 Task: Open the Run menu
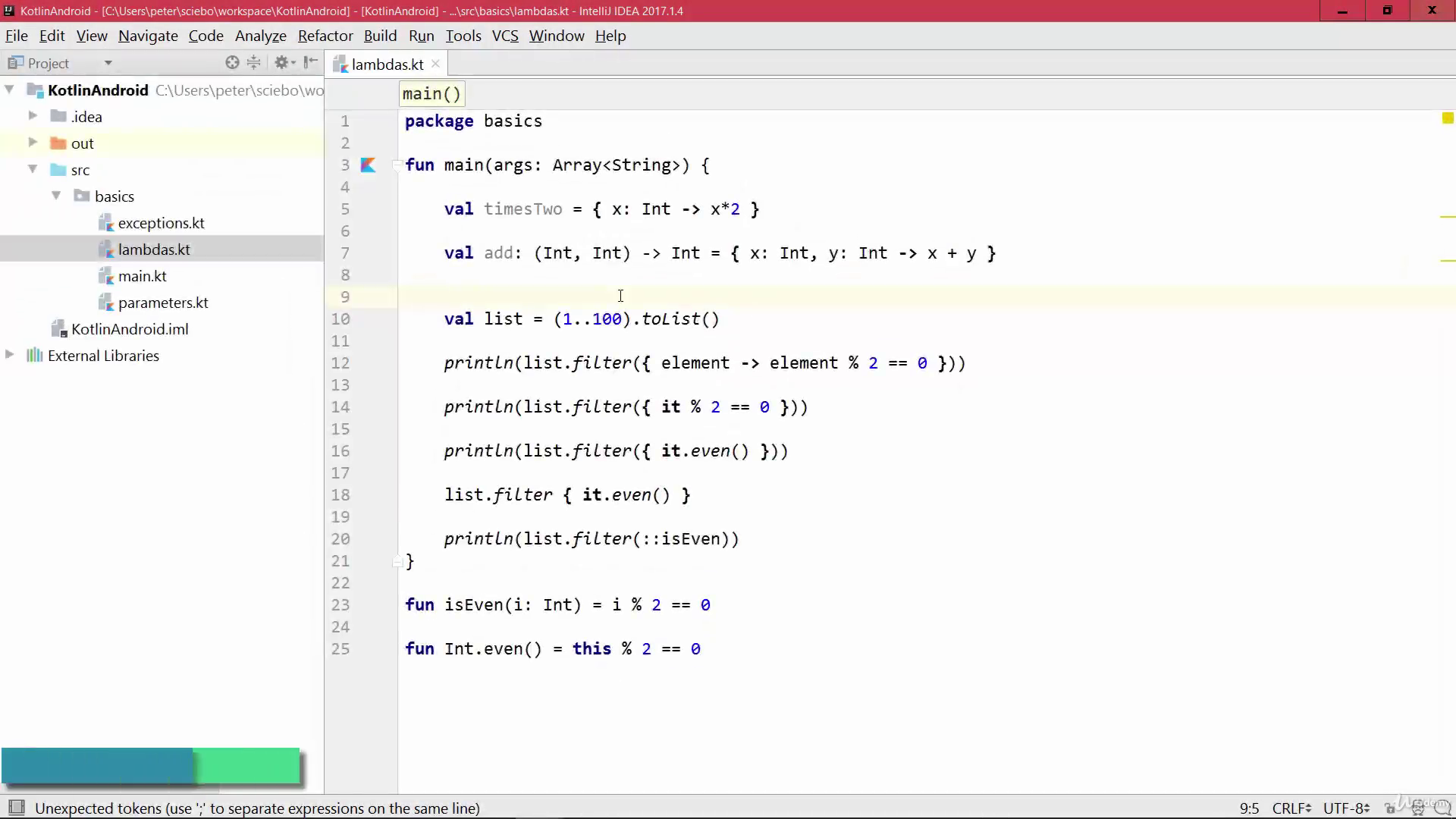tap(421, 36)
